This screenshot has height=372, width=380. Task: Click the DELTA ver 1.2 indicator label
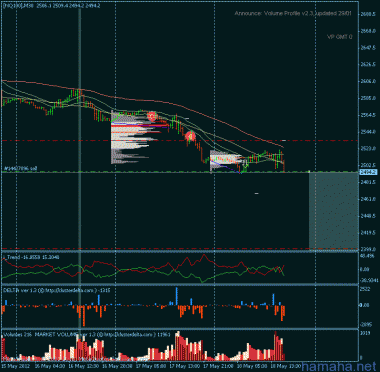pos(56,290)
